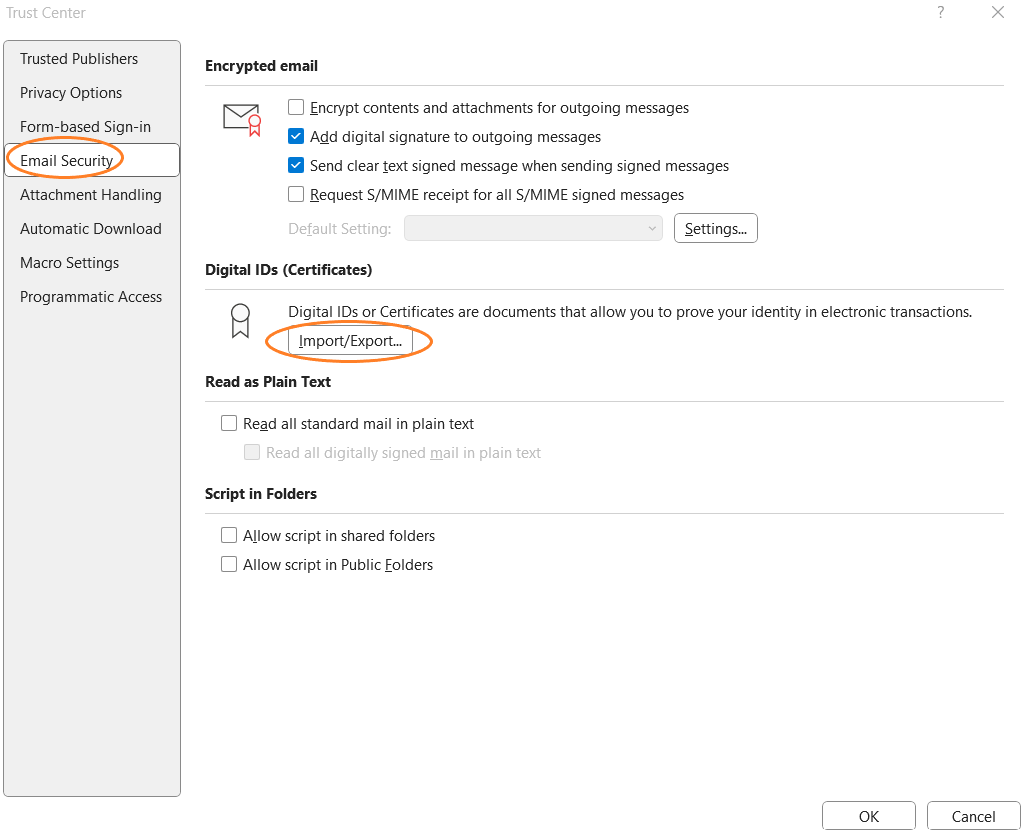The width and height of the screenshot is (1023, 832).
Task: Allow script in Public Folders
Action: [229, 564]
